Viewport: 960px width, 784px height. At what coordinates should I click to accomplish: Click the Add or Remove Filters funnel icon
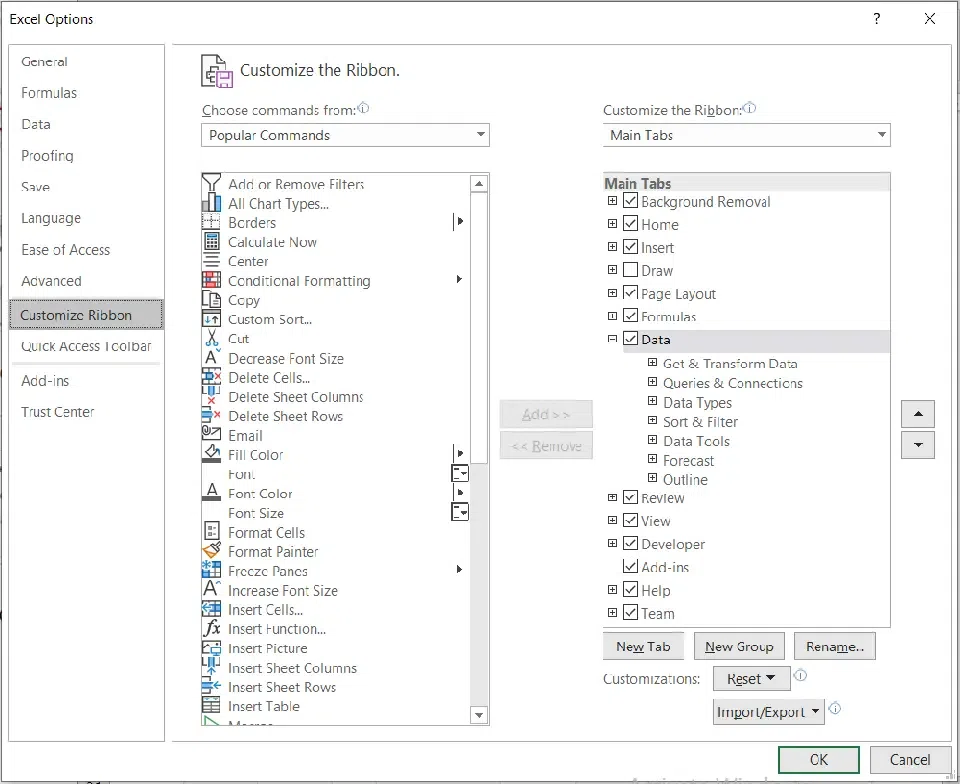[211, 182]
